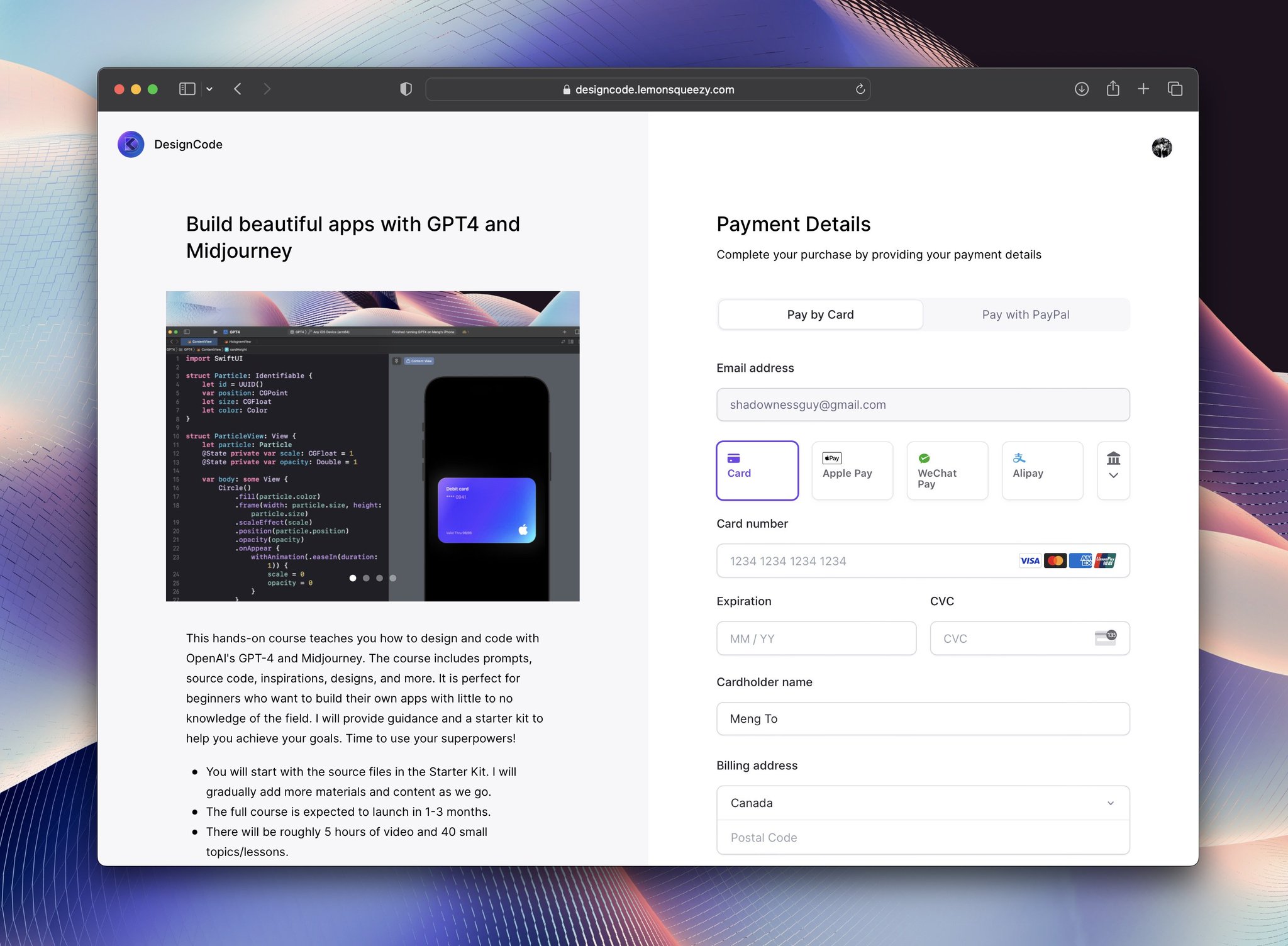Viewport: 1288px width, 946px height.
Task: Select the first carousel dot
Action: pos(353,578)
